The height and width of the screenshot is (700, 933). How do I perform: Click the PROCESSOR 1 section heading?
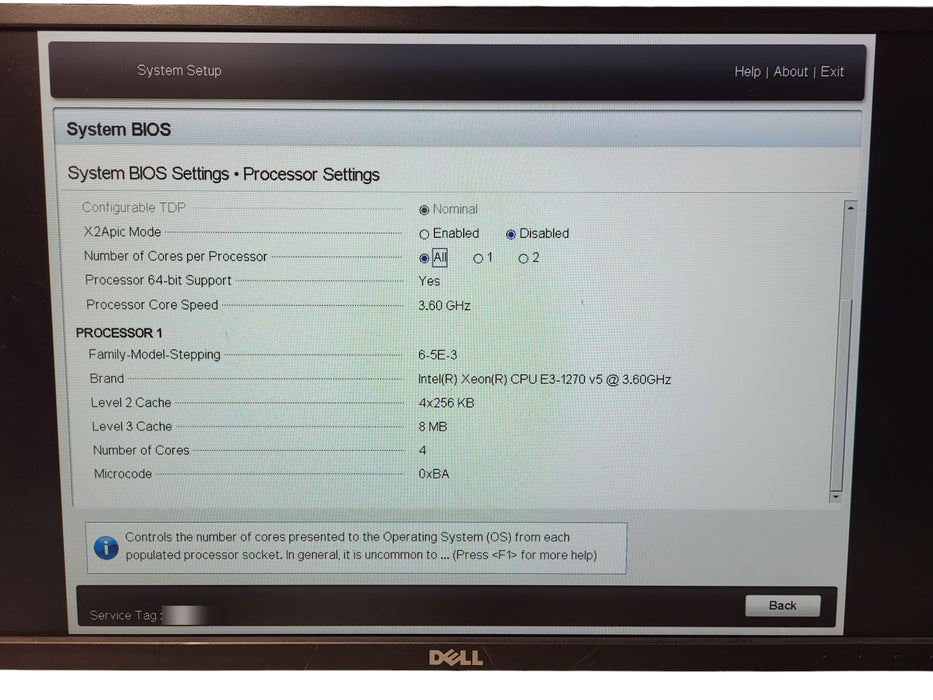[119, 333]
